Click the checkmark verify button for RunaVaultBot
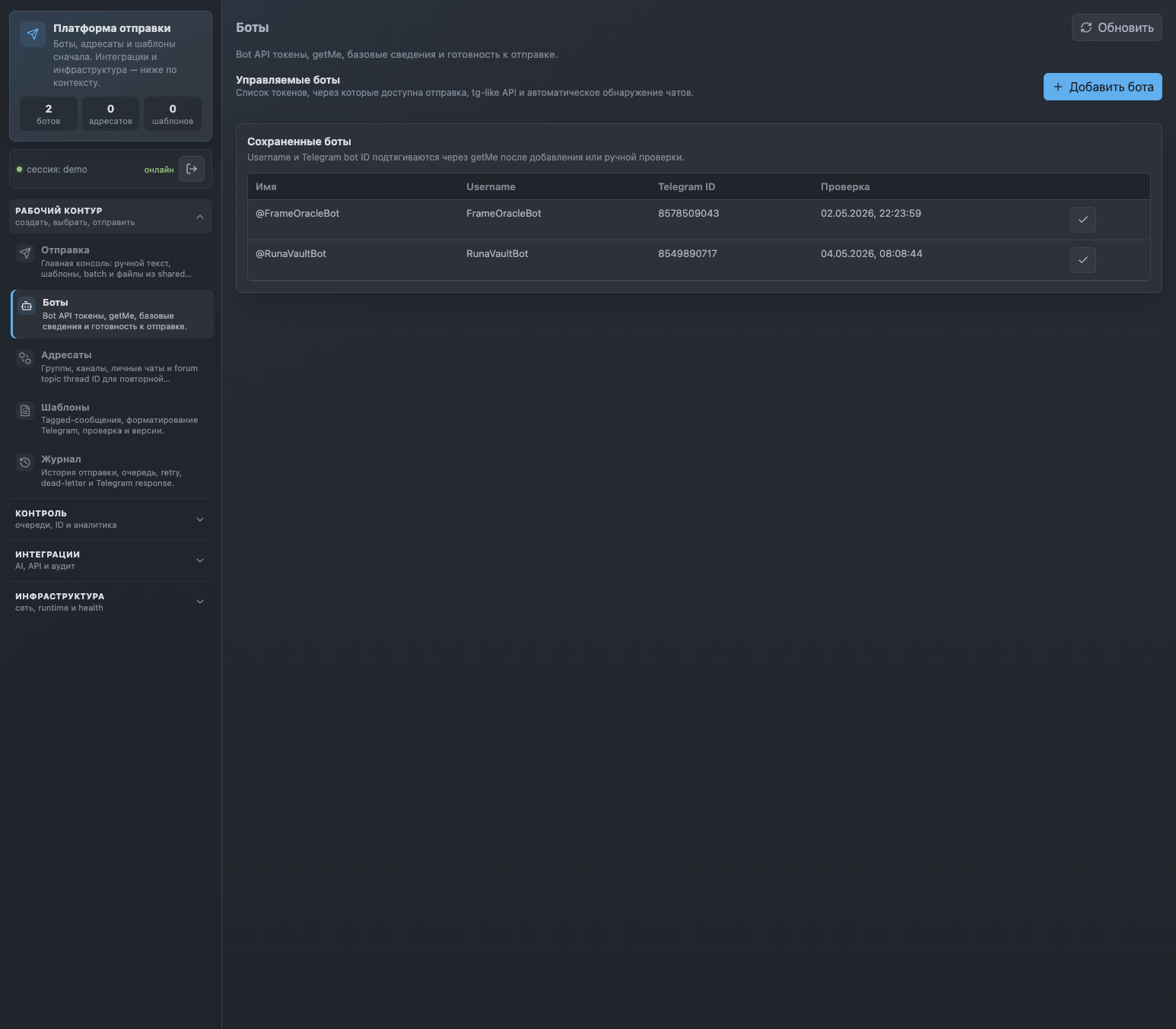Viewport: 1176px width, 1029px height. tap(1082, 260)
